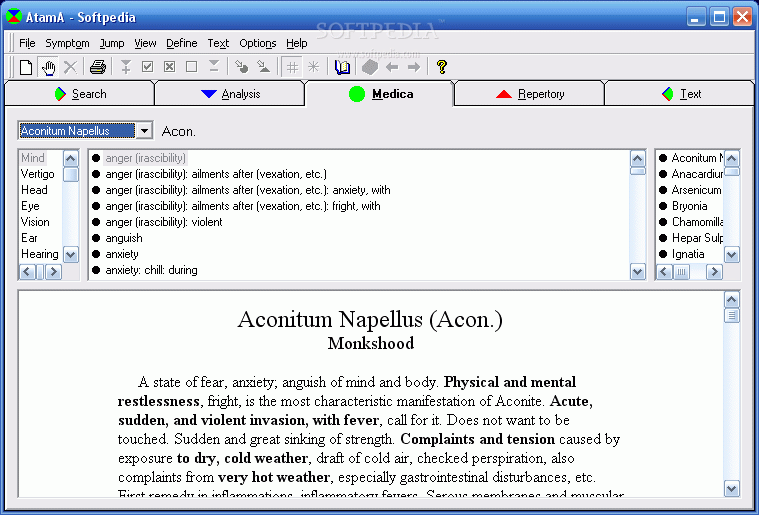The height and width of the screenshot is (515, 759).
Task: Select Vision in the chapter list
Action: pos(35,222)
